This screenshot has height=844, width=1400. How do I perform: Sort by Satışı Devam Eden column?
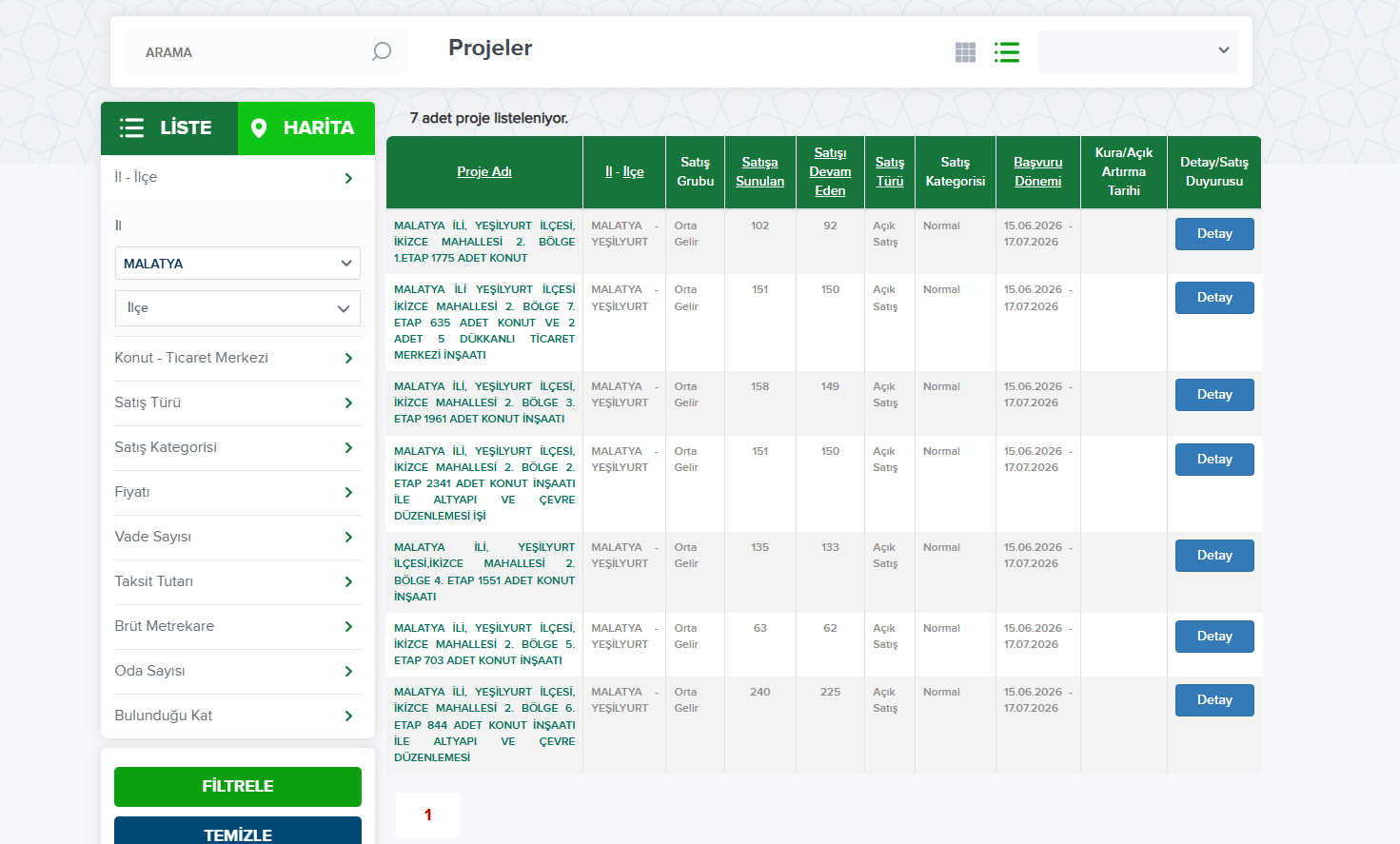pos(830,172)
